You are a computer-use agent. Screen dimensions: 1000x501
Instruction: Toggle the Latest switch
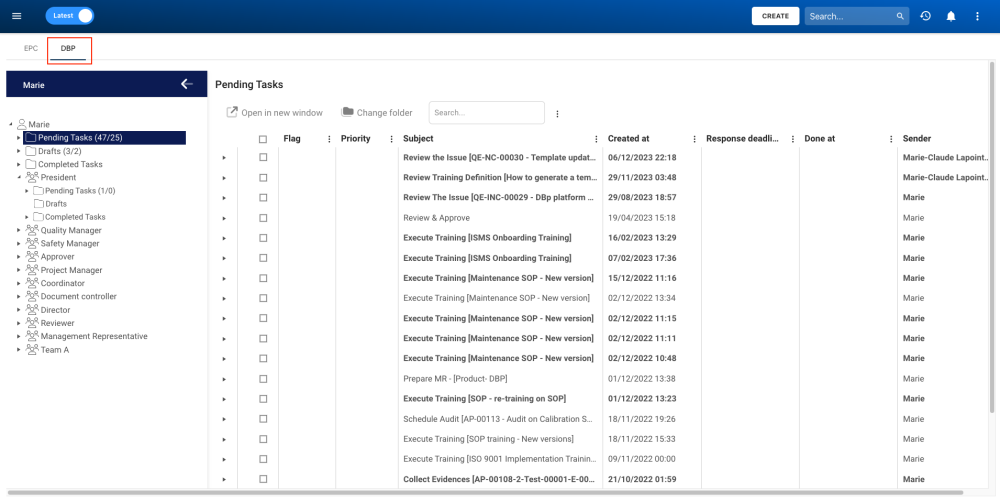[70, 16]
